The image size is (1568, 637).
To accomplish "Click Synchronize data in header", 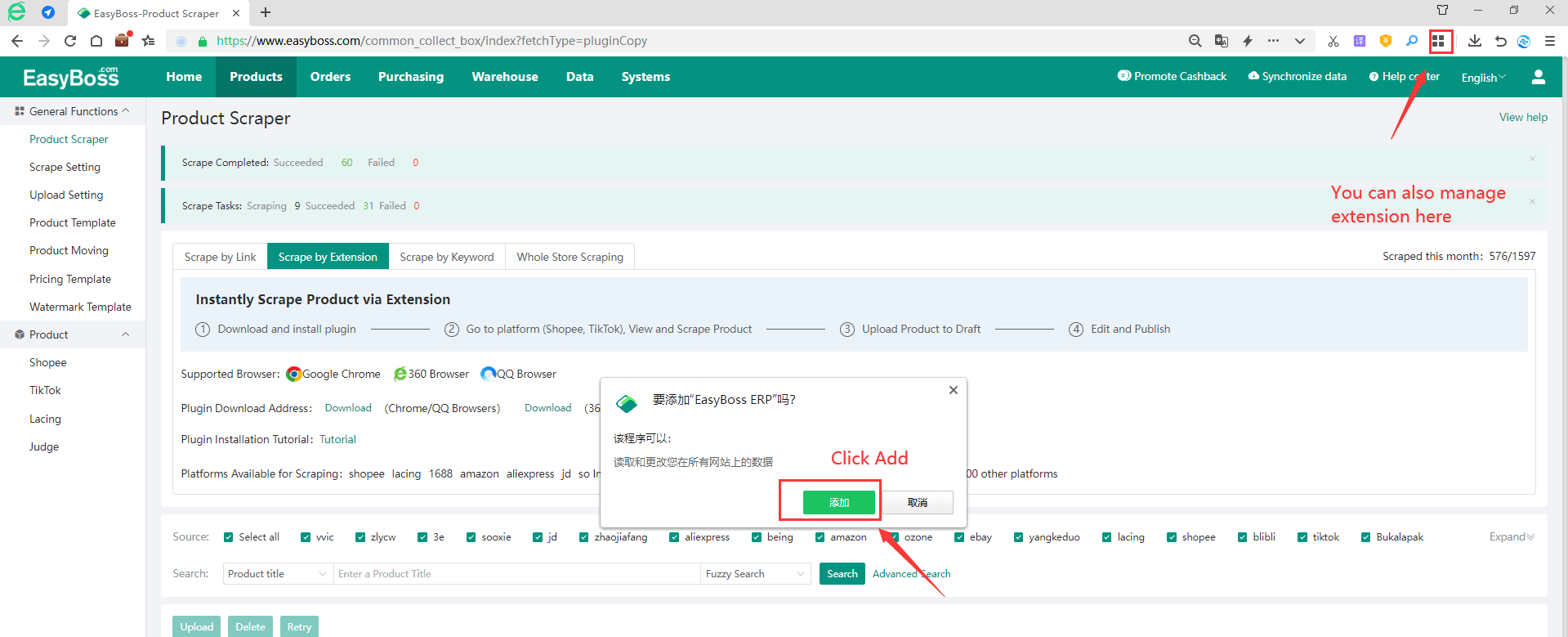I will click(1298, 76).
